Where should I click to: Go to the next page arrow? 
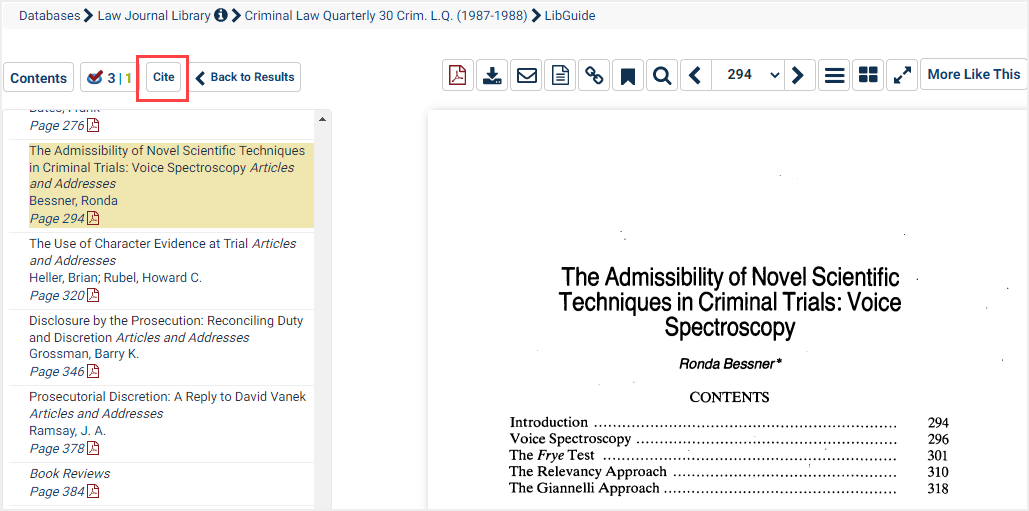797,75
